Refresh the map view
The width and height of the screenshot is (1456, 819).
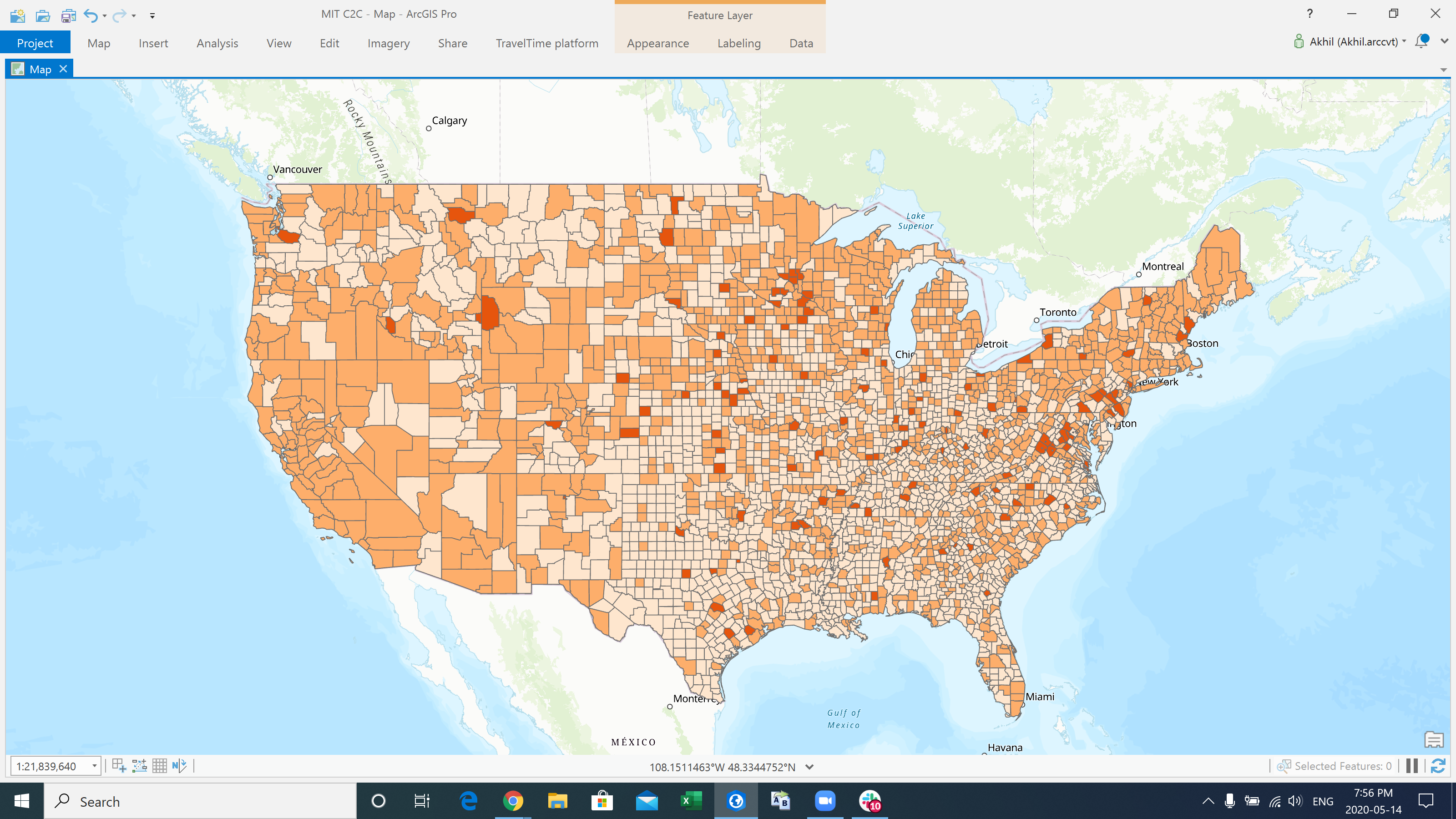[1438, 766]
